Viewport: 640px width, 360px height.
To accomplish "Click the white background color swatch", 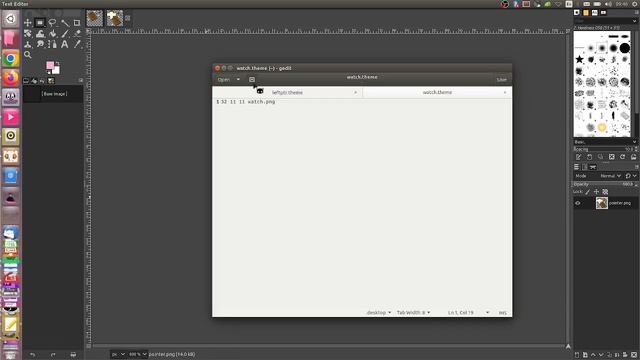I will coord(56,71).
